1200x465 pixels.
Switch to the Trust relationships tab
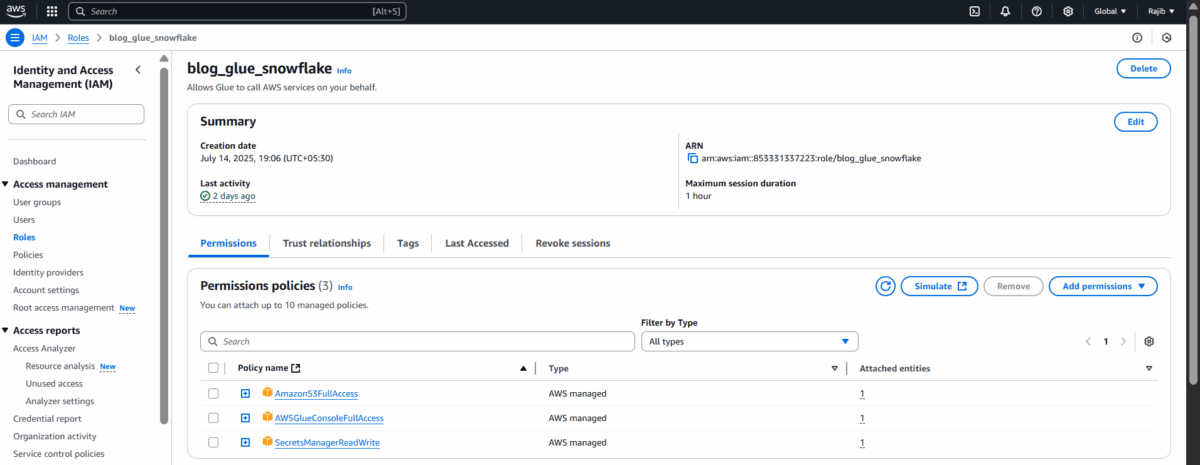click(327, 243)
